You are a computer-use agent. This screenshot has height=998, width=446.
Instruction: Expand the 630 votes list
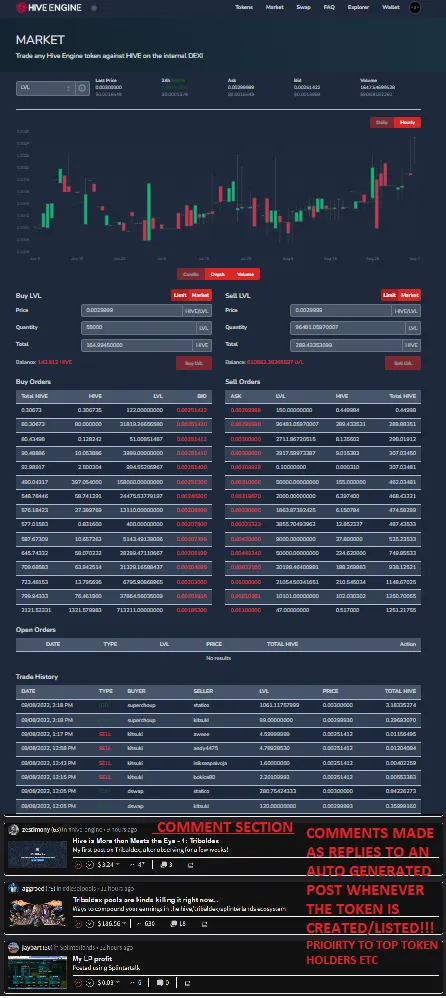pyautogui.click(x=146, y=923)
